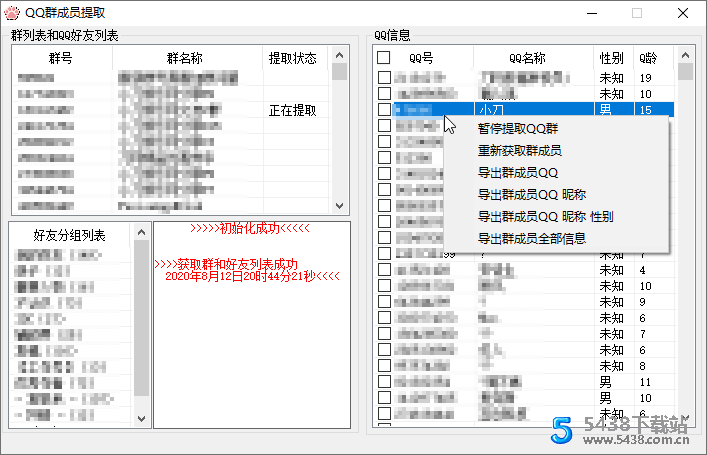
Task: Click the up arrow of group list scrollbar
Action: pyautogui.click(x=340, y=55)
